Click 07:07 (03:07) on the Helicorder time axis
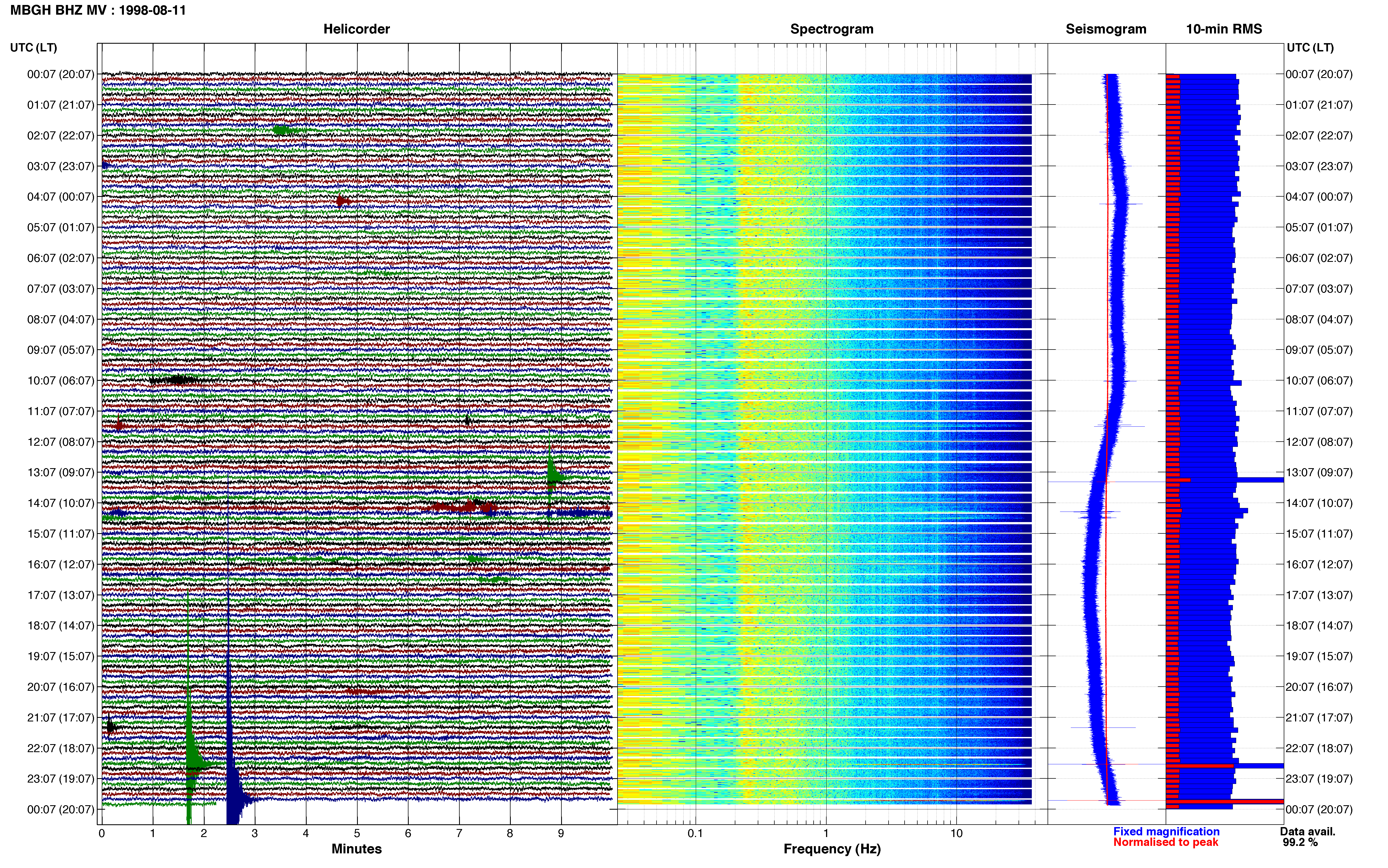The image size is (1388, 868). pos(61,289)
